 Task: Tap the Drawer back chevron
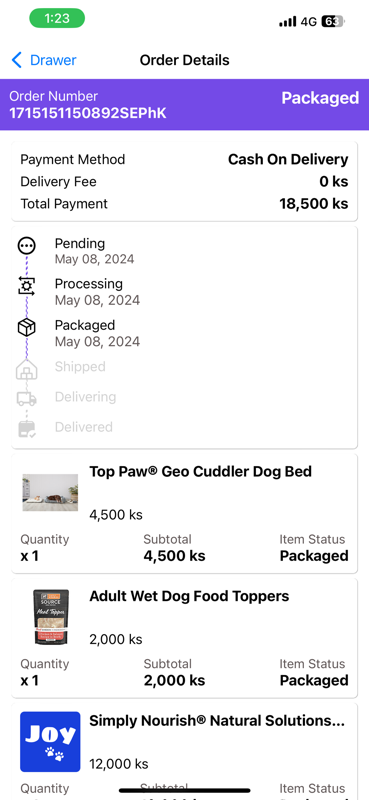tap(17, 60)
